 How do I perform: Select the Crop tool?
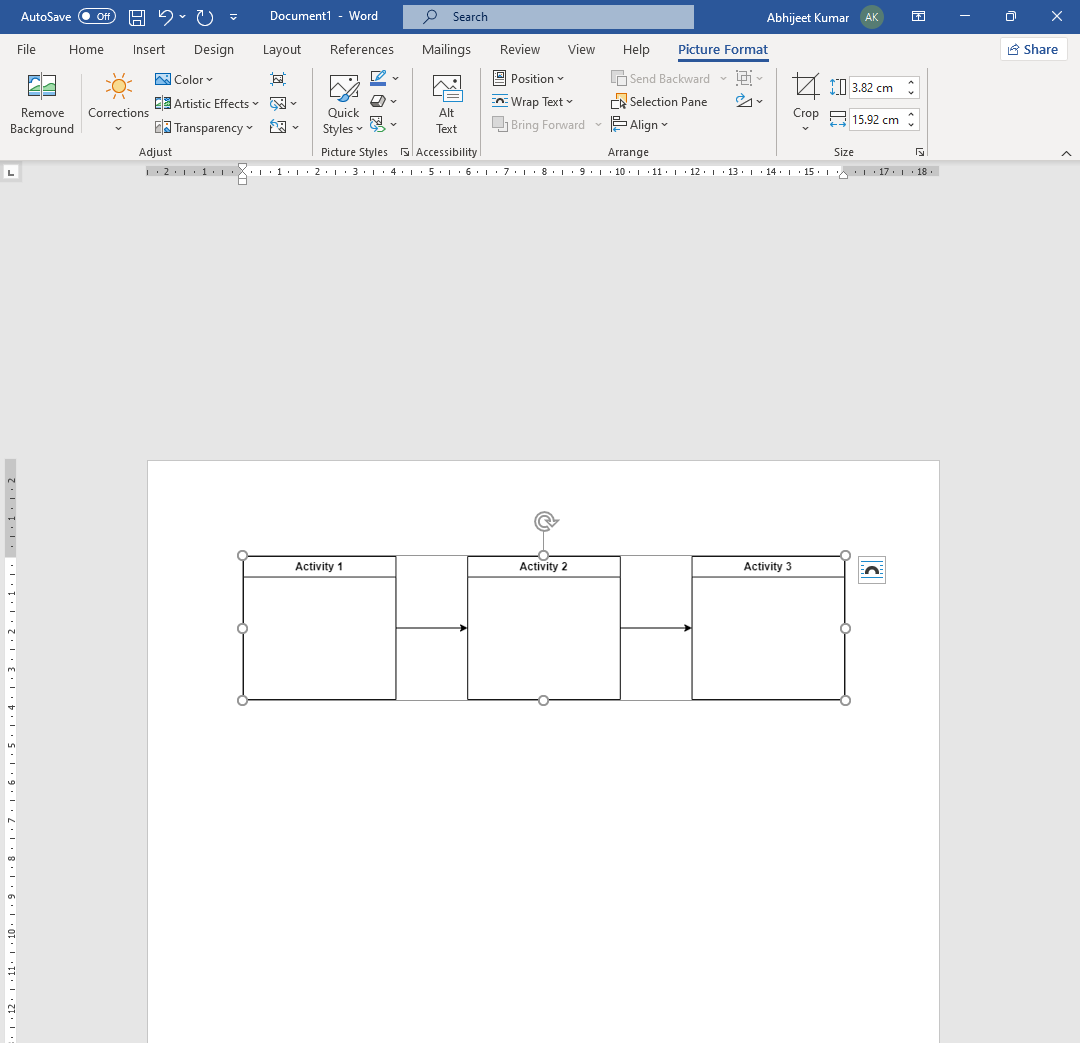(805, 95)
